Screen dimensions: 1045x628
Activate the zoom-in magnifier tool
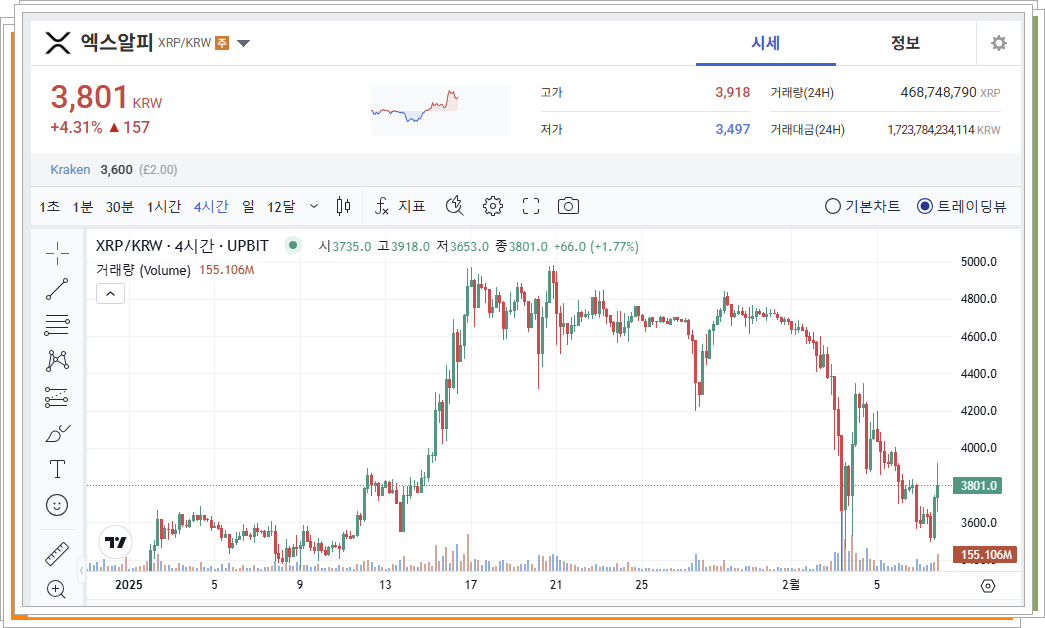point(57,589)
